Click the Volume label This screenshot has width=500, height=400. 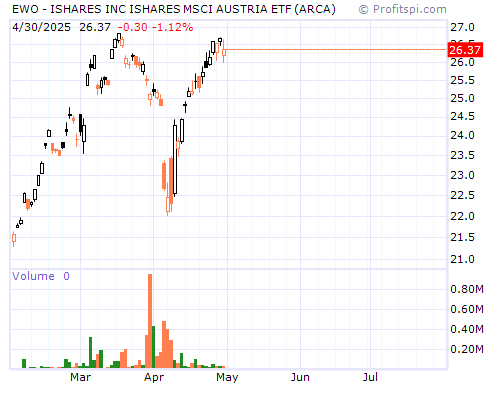point(33,276)
